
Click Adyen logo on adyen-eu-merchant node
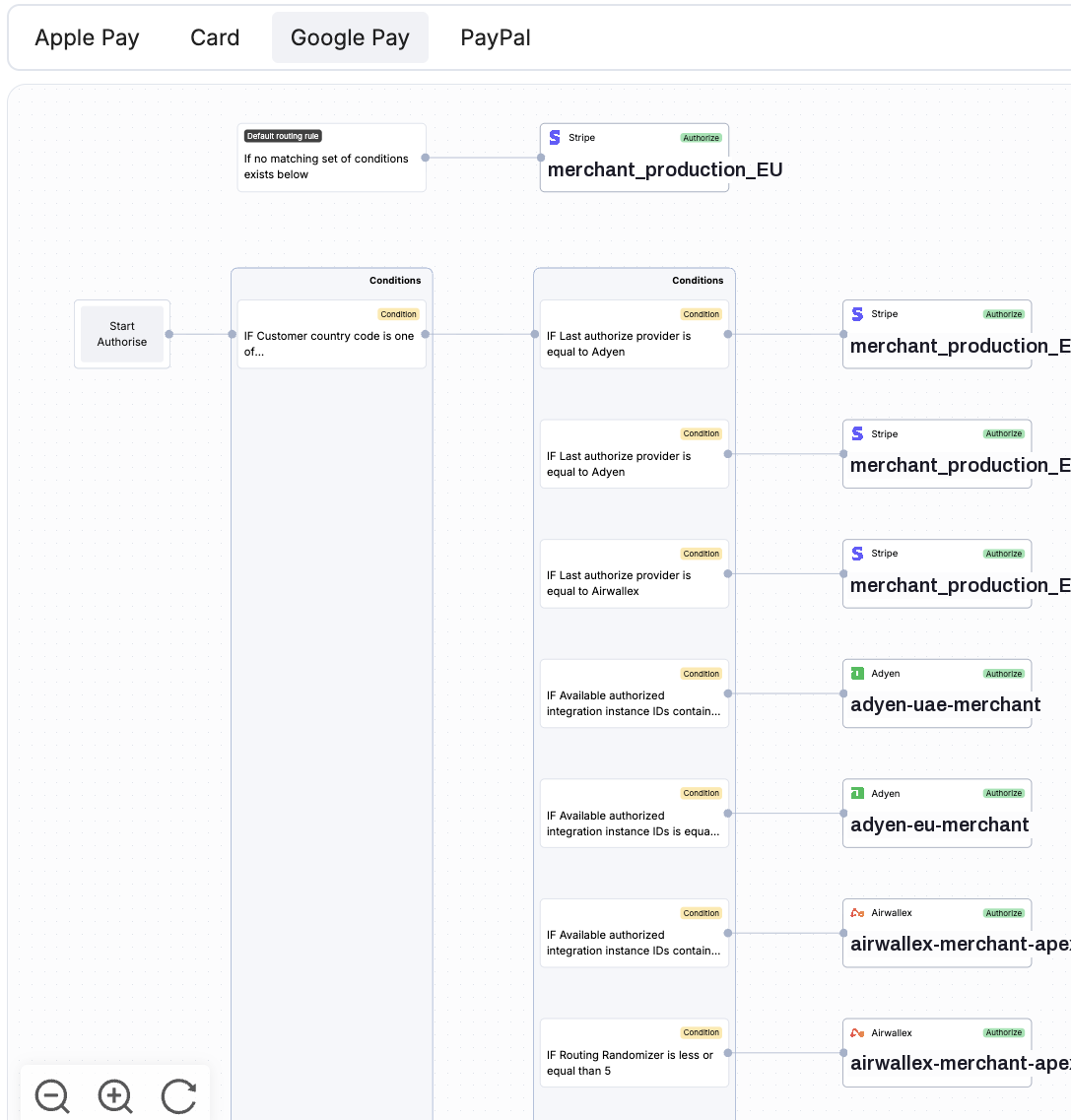coord(857,793)
